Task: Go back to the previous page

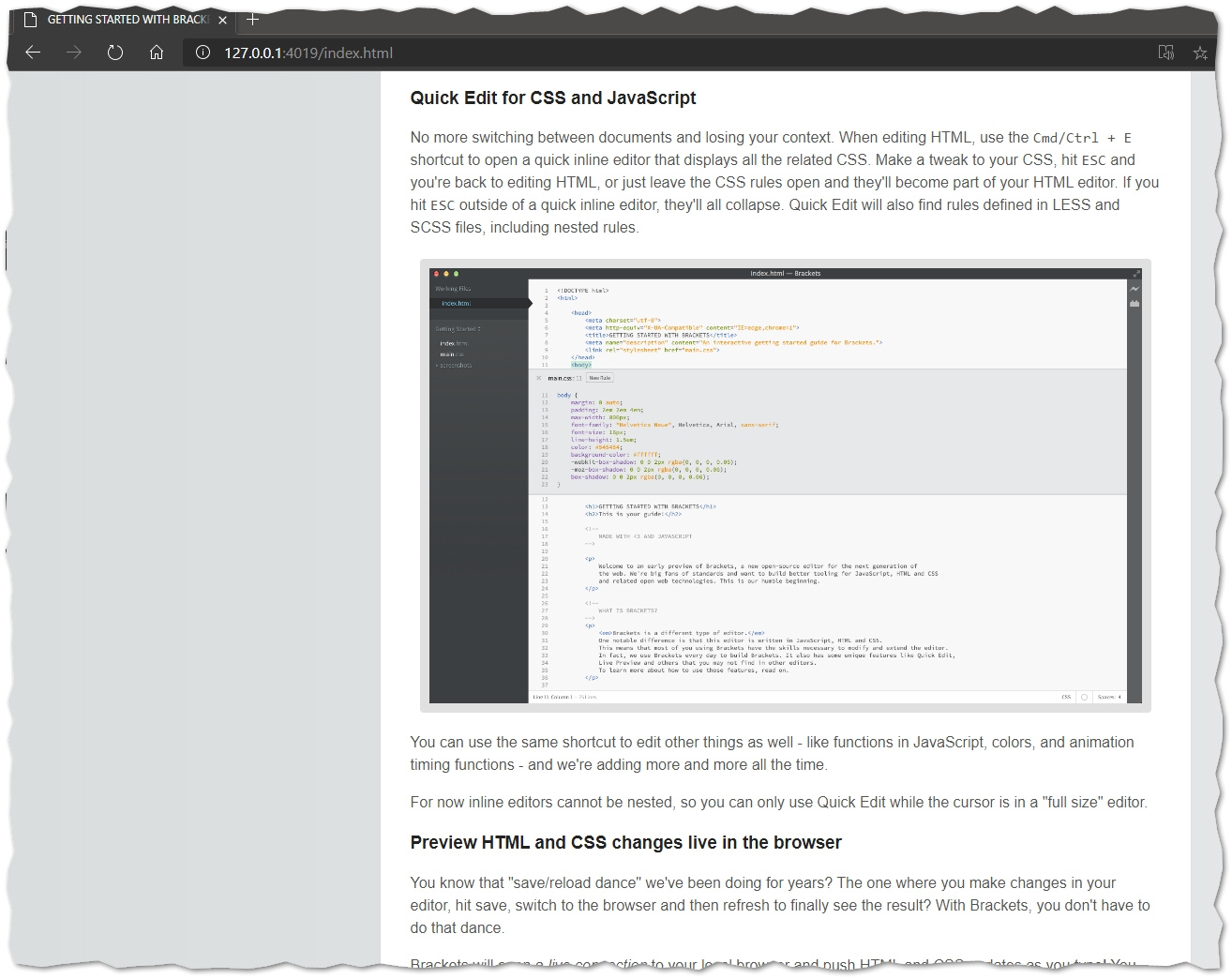Action: click(x=33, y=53)
